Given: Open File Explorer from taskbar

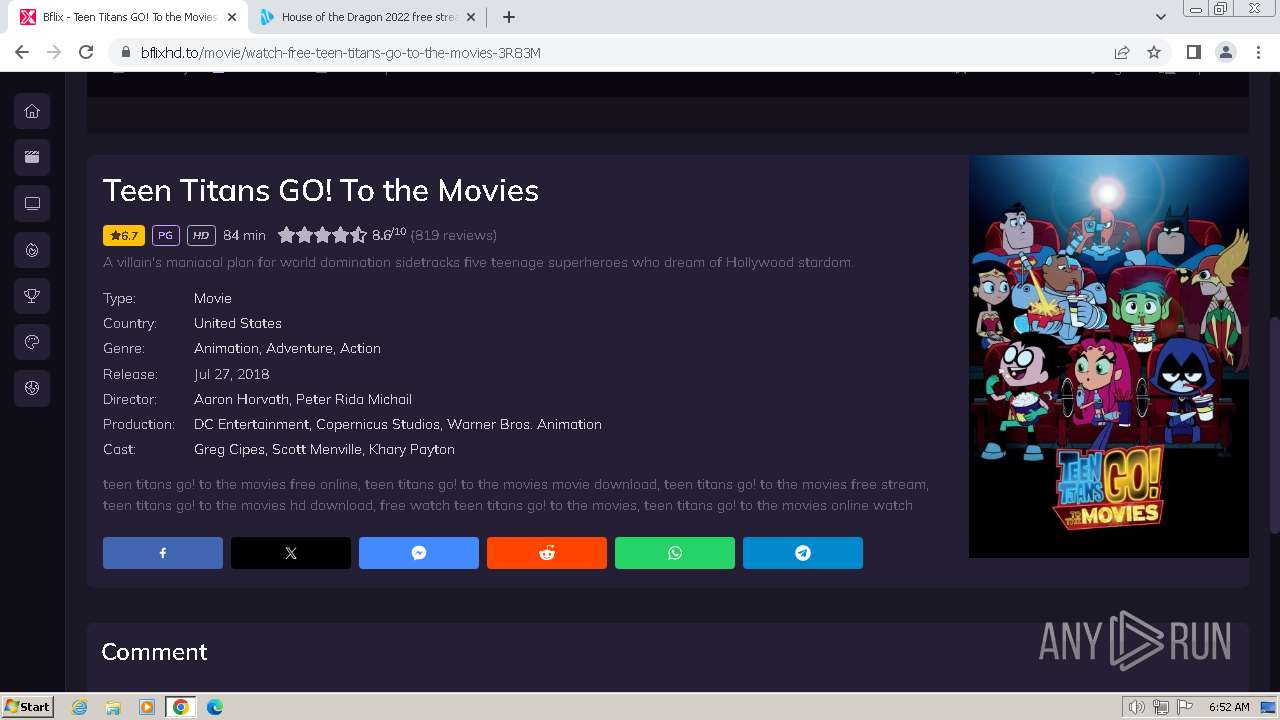Looking at the screenshot, I should 113,707.
